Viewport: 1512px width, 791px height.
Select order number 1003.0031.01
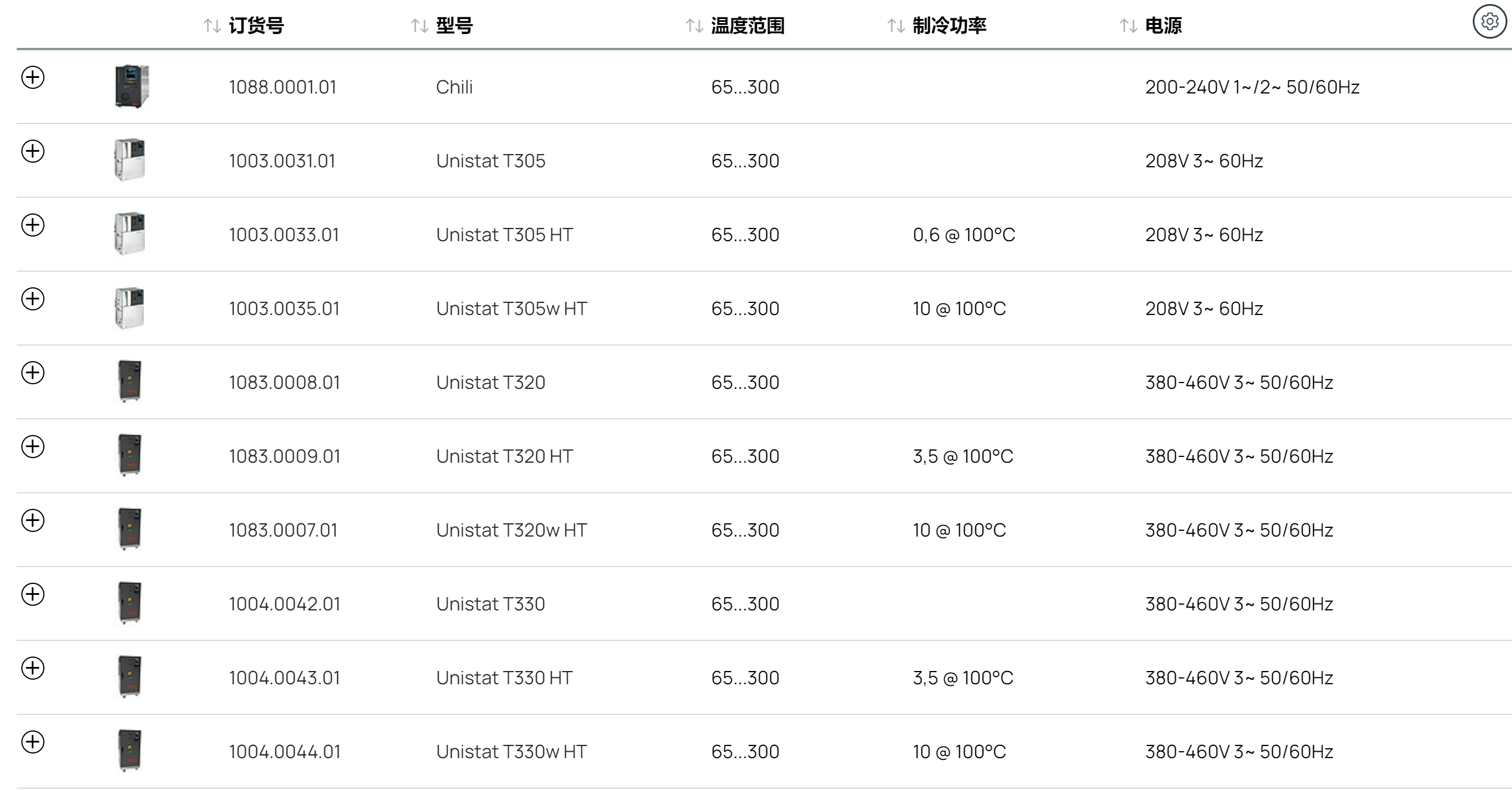[282, 161]
